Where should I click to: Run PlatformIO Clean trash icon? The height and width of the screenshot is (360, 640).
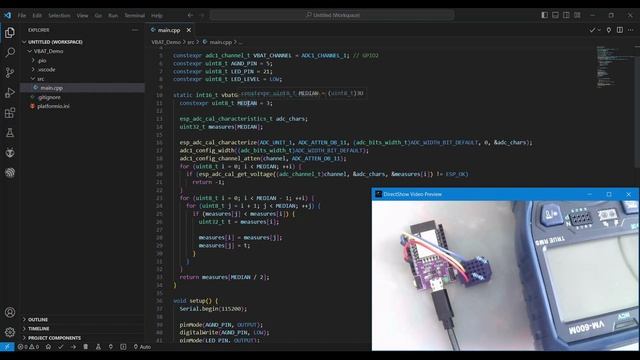tap(86, 347)
